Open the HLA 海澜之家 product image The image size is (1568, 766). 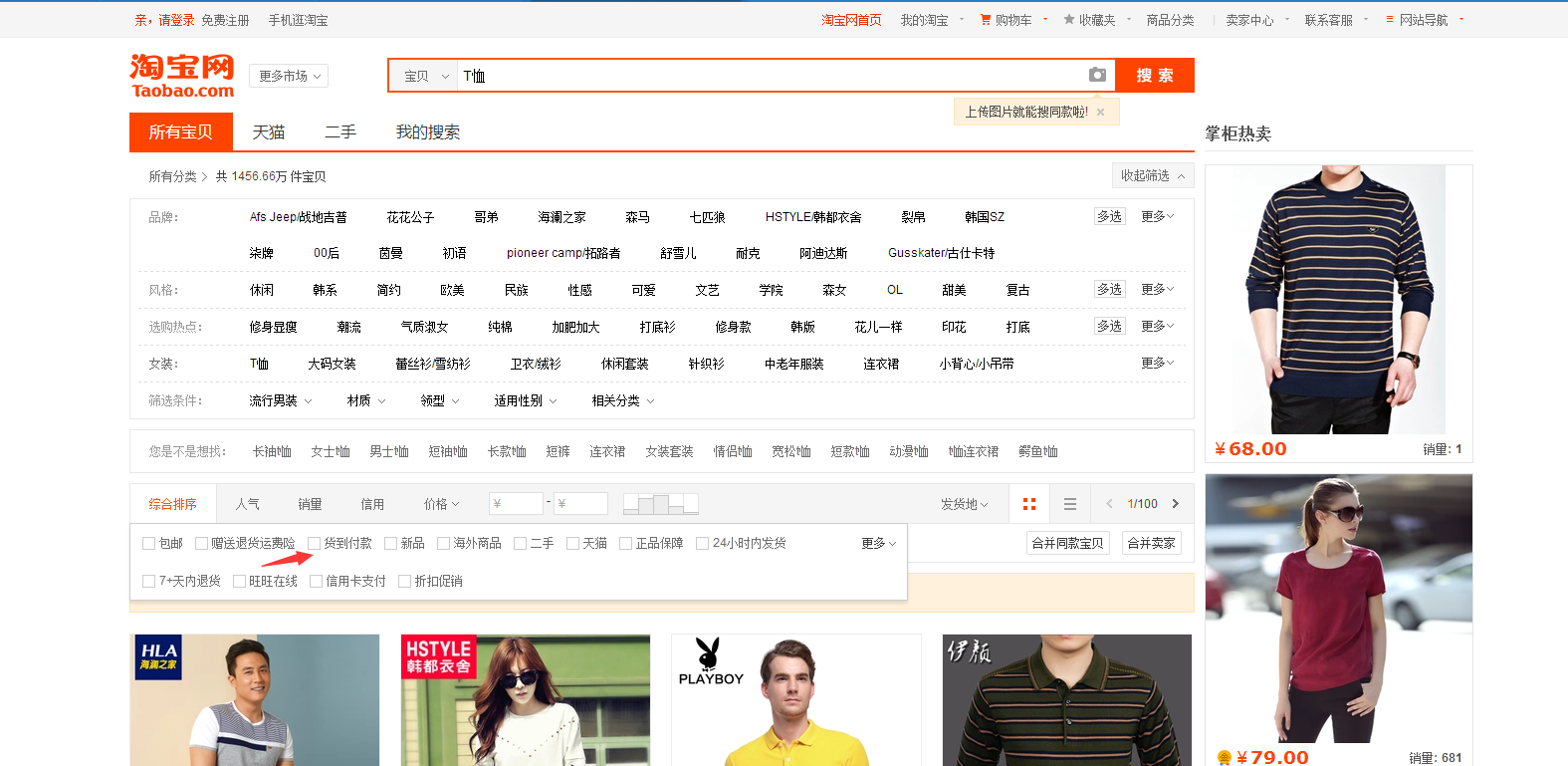click(x=255, y=700)
